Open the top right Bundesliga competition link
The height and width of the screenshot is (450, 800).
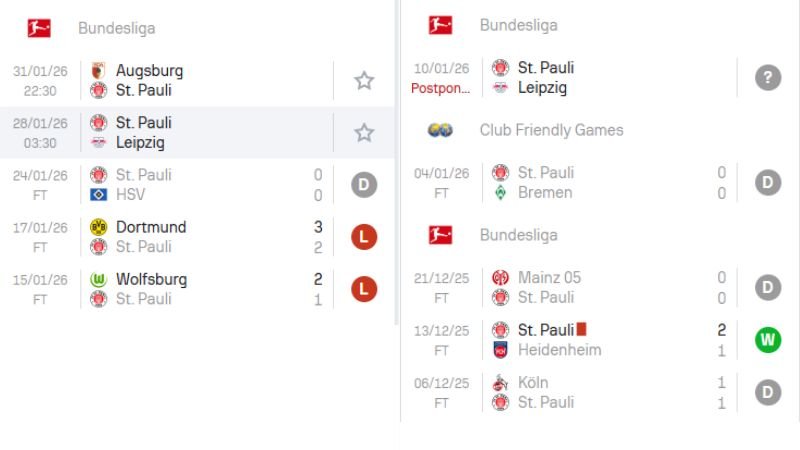click(x=518, y=25)
